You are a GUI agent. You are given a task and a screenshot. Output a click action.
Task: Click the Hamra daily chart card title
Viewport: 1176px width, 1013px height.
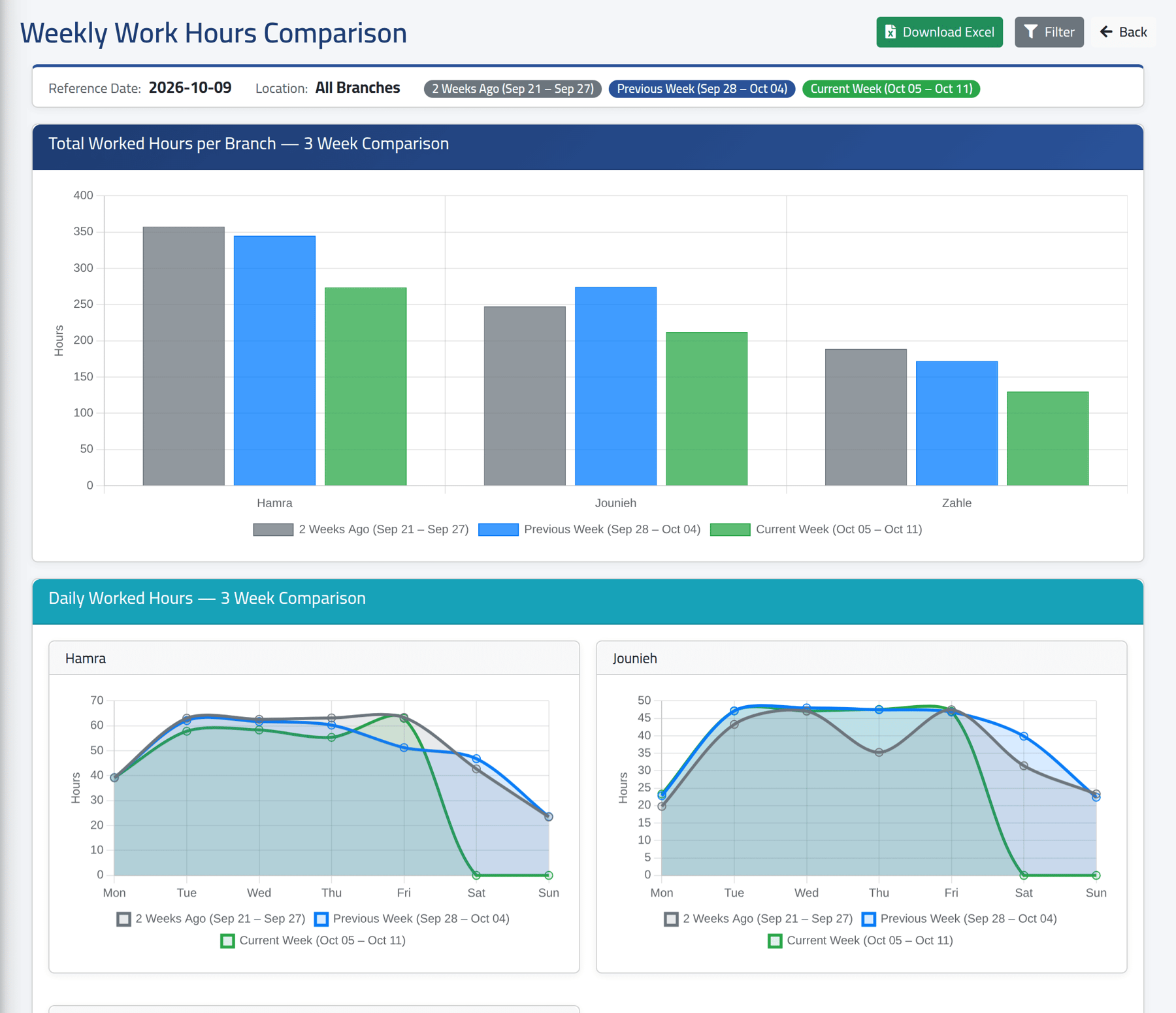tap(86, 658)
